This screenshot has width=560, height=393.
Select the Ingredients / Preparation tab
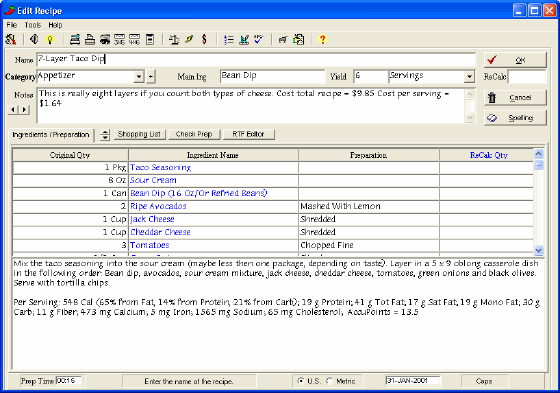point(51,135)
